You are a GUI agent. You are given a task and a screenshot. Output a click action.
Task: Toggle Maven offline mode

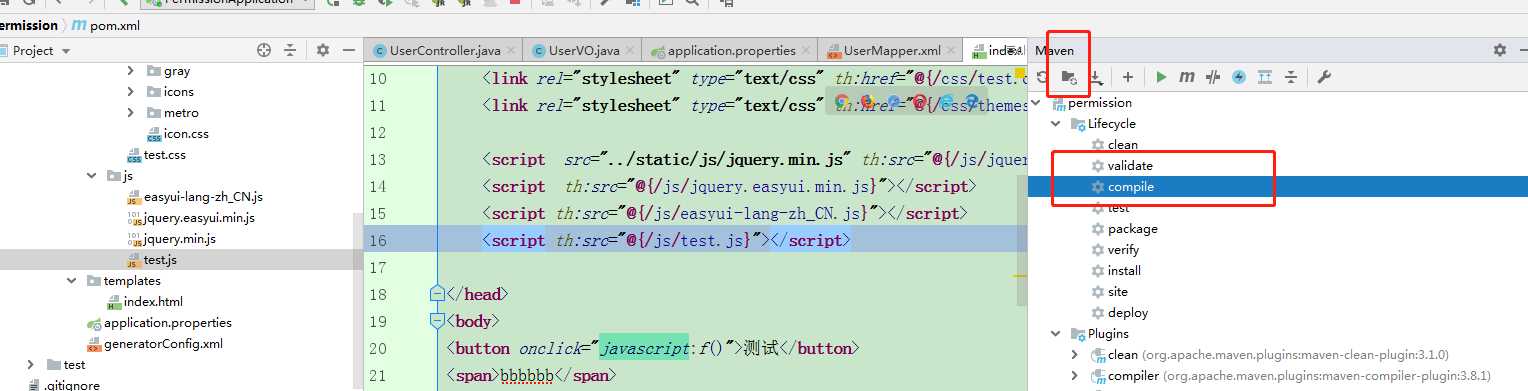coord(1213,77)
